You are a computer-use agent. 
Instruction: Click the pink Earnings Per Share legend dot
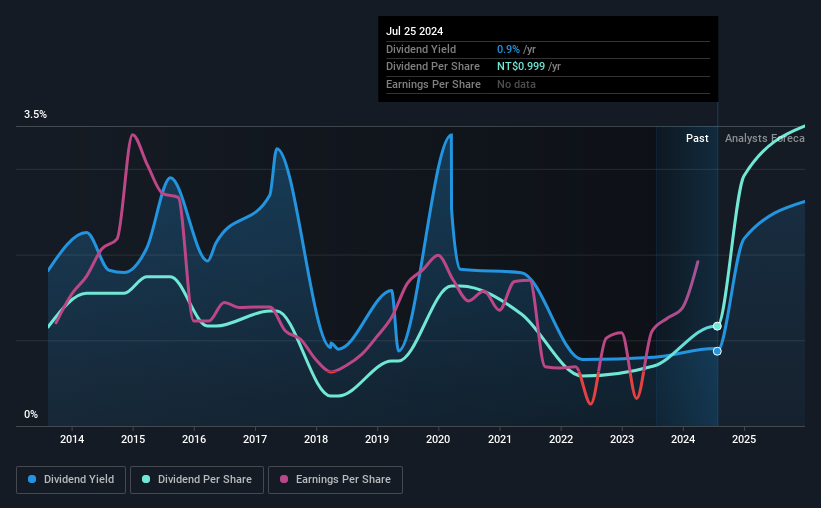[x=284, y=479]
